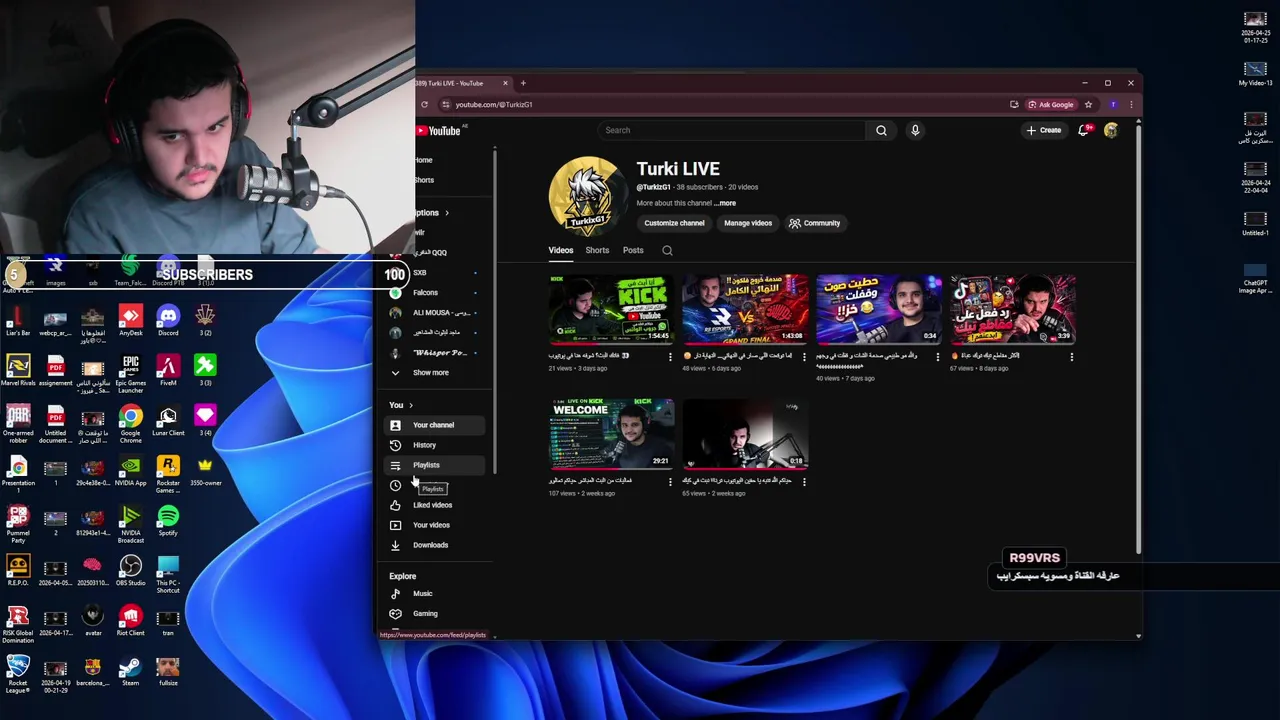Open History in YouTube sidebar
Image resolution: width=1280 pixels, height=720 pixels.
point(436,445)
